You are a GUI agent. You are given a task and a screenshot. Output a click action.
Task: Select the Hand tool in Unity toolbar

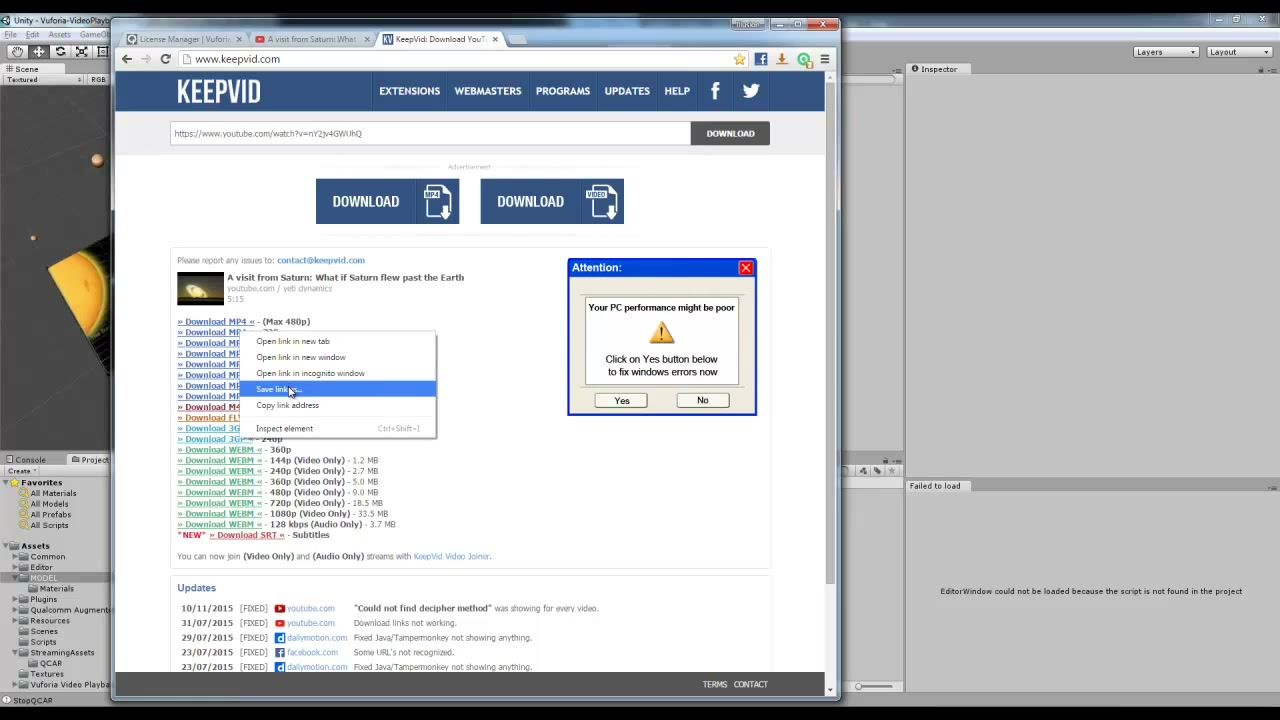coord(17,52)
